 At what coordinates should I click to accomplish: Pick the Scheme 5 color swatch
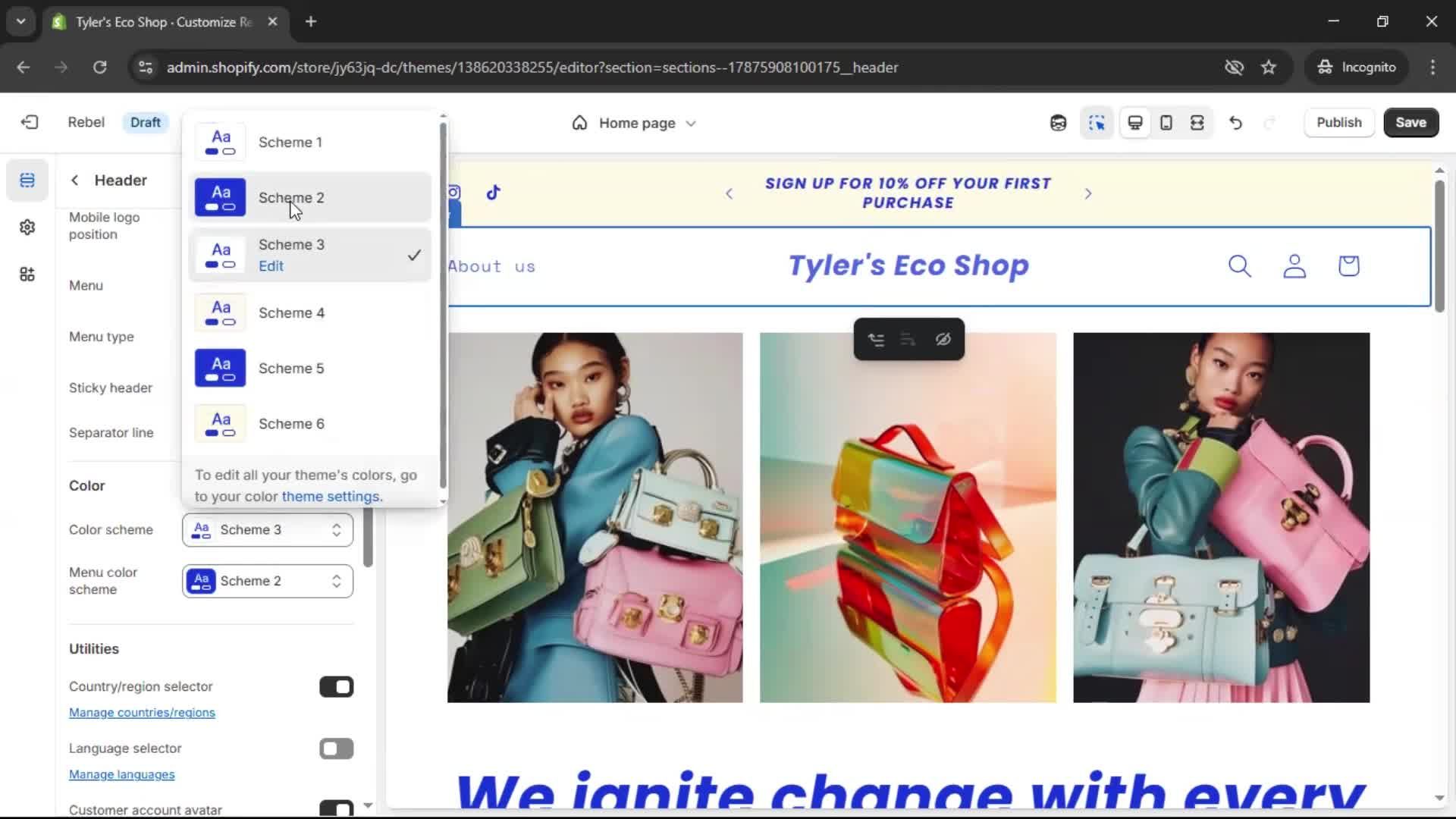pyautogui.click(x=220, y=368)
